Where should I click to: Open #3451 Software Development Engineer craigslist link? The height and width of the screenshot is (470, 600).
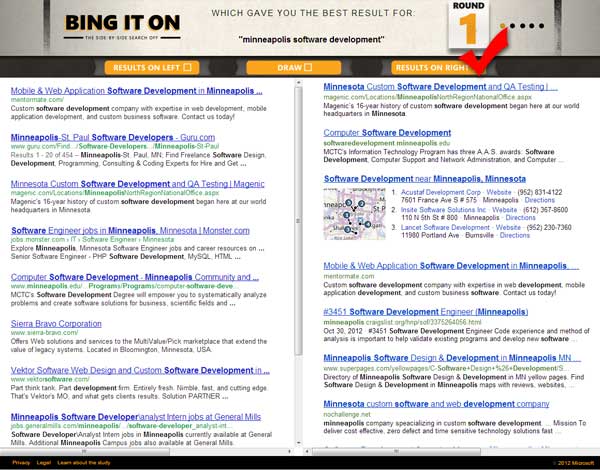pos(426,312)
